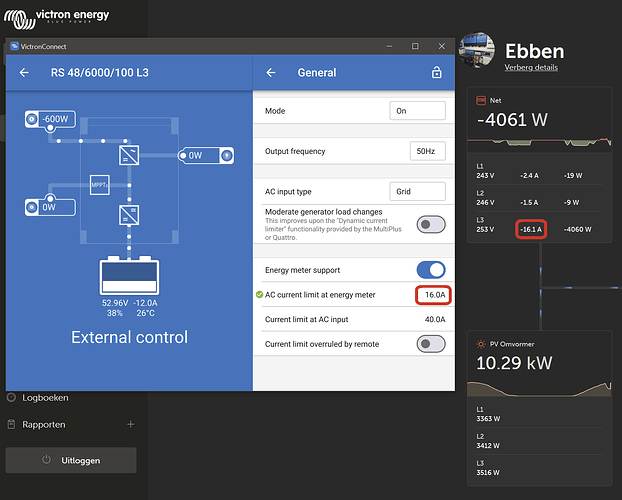Click the Logboeken clock icon
The image size is (622, 500).
(12, 397)
